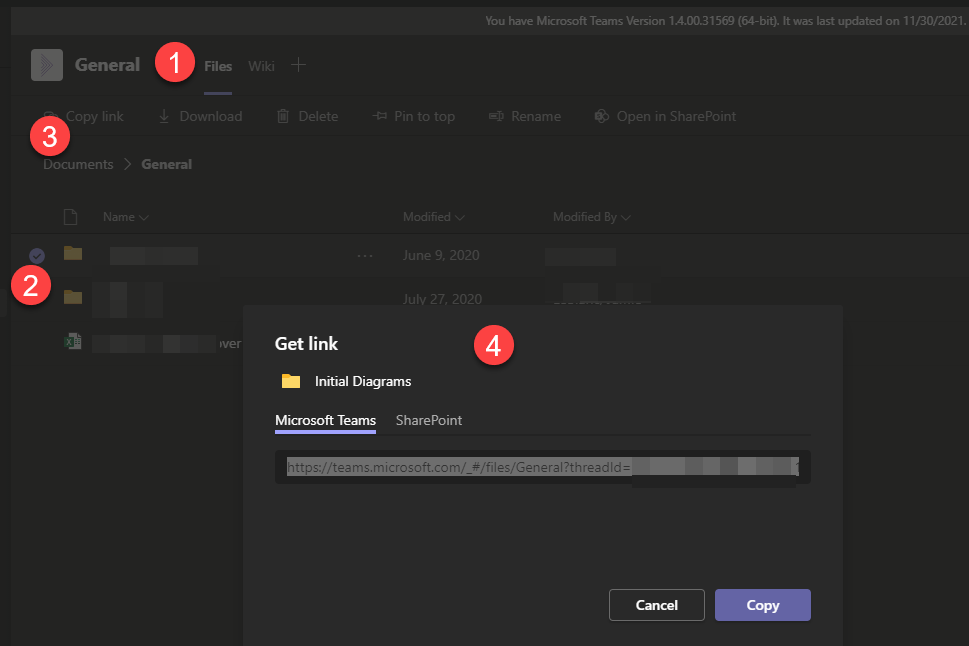Click the June 9, 2020 date cell
This screenshot has width=969, height=646.
441,255
